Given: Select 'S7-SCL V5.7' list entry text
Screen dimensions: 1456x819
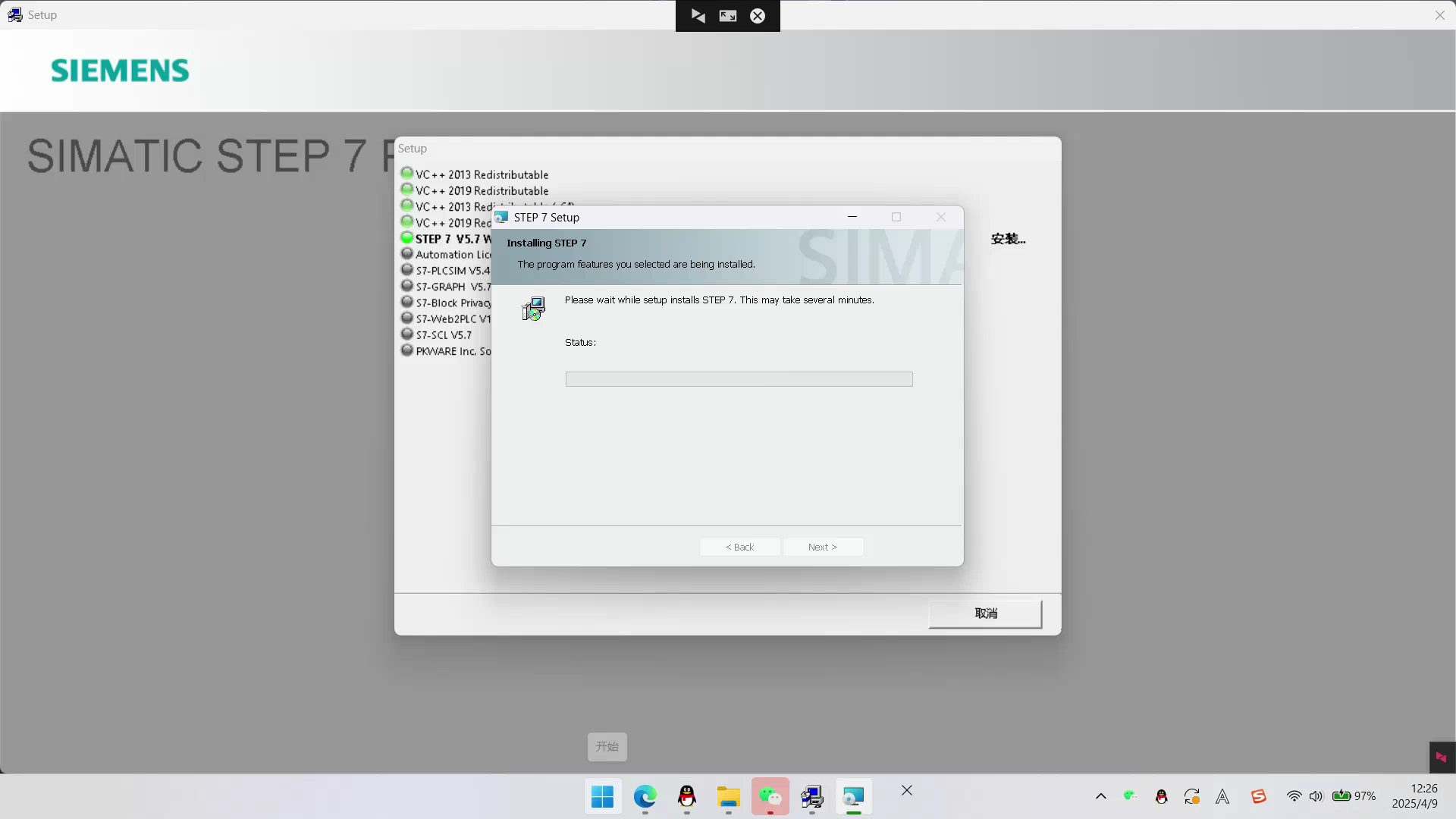Looking at the screenshot, I should coord(444,335).
